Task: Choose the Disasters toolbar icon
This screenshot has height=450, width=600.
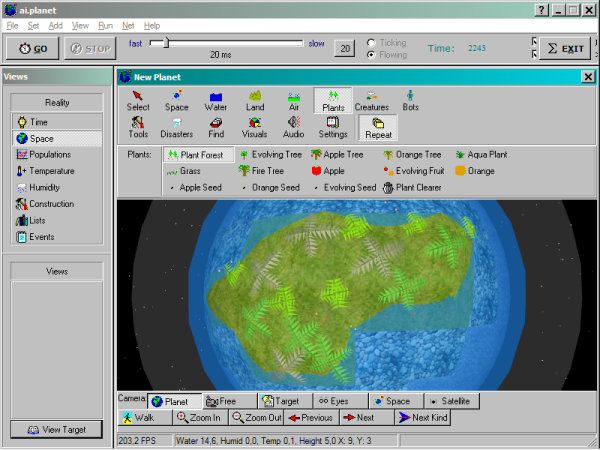Action: coord(177,127)
